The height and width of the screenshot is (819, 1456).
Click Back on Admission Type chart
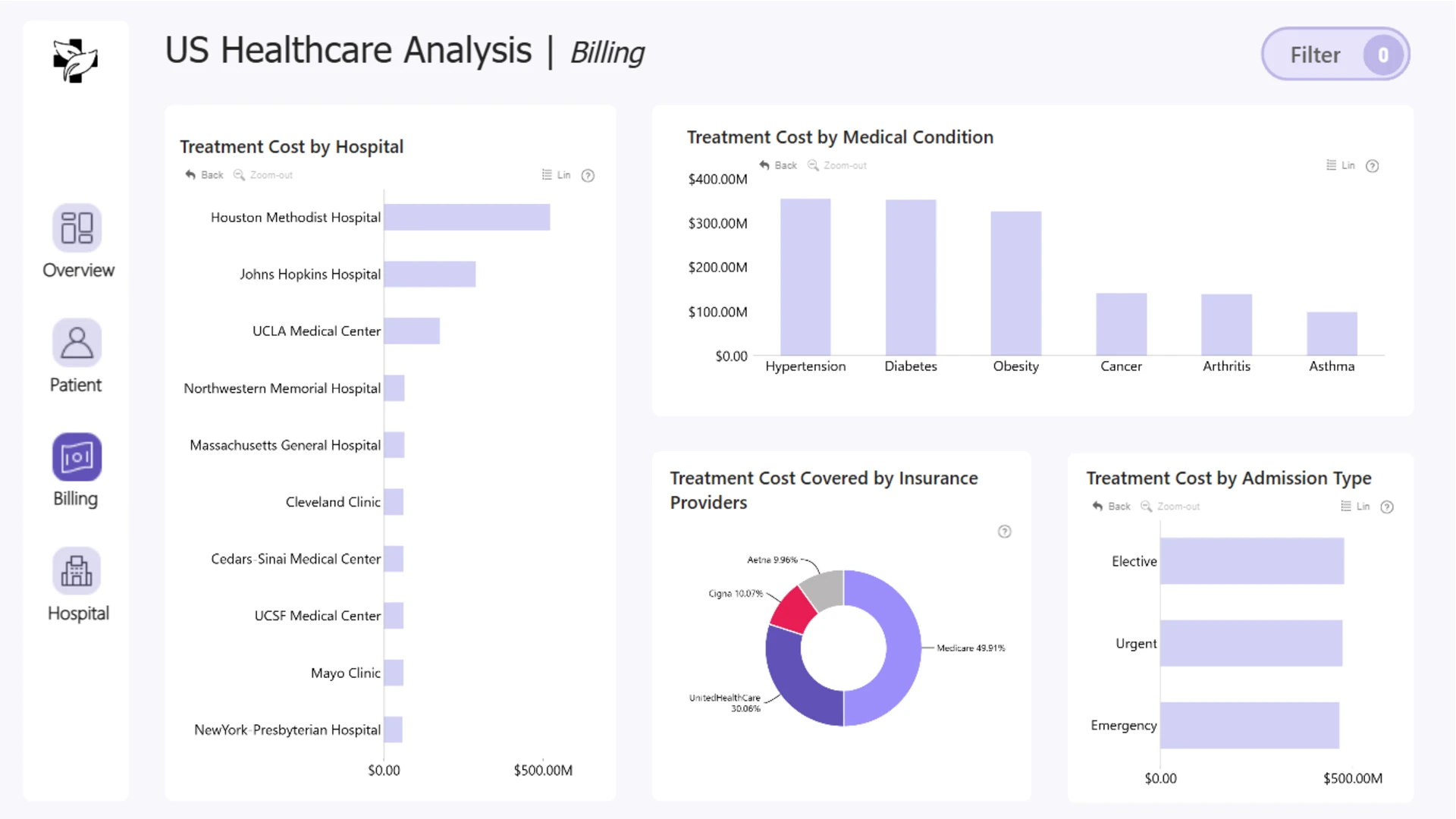(x=1111, y=507)
